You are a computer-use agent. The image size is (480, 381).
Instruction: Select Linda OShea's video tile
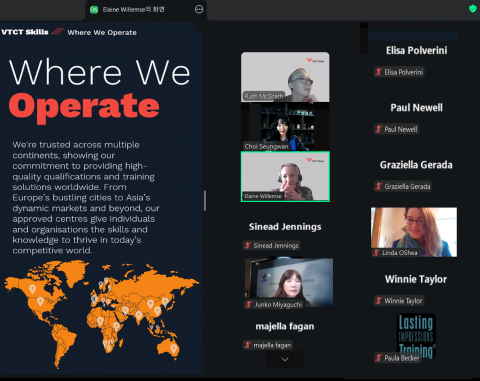[x=414, y=232]
